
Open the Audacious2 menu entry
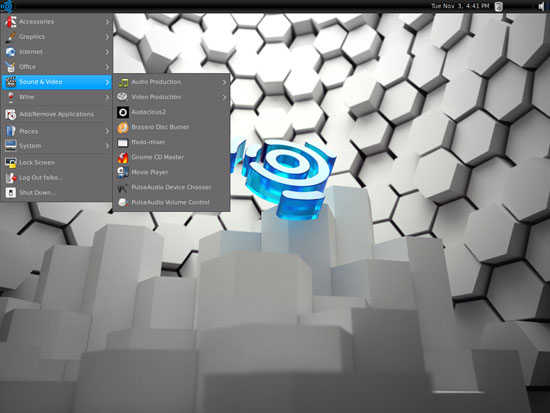(x=172, y=112)
